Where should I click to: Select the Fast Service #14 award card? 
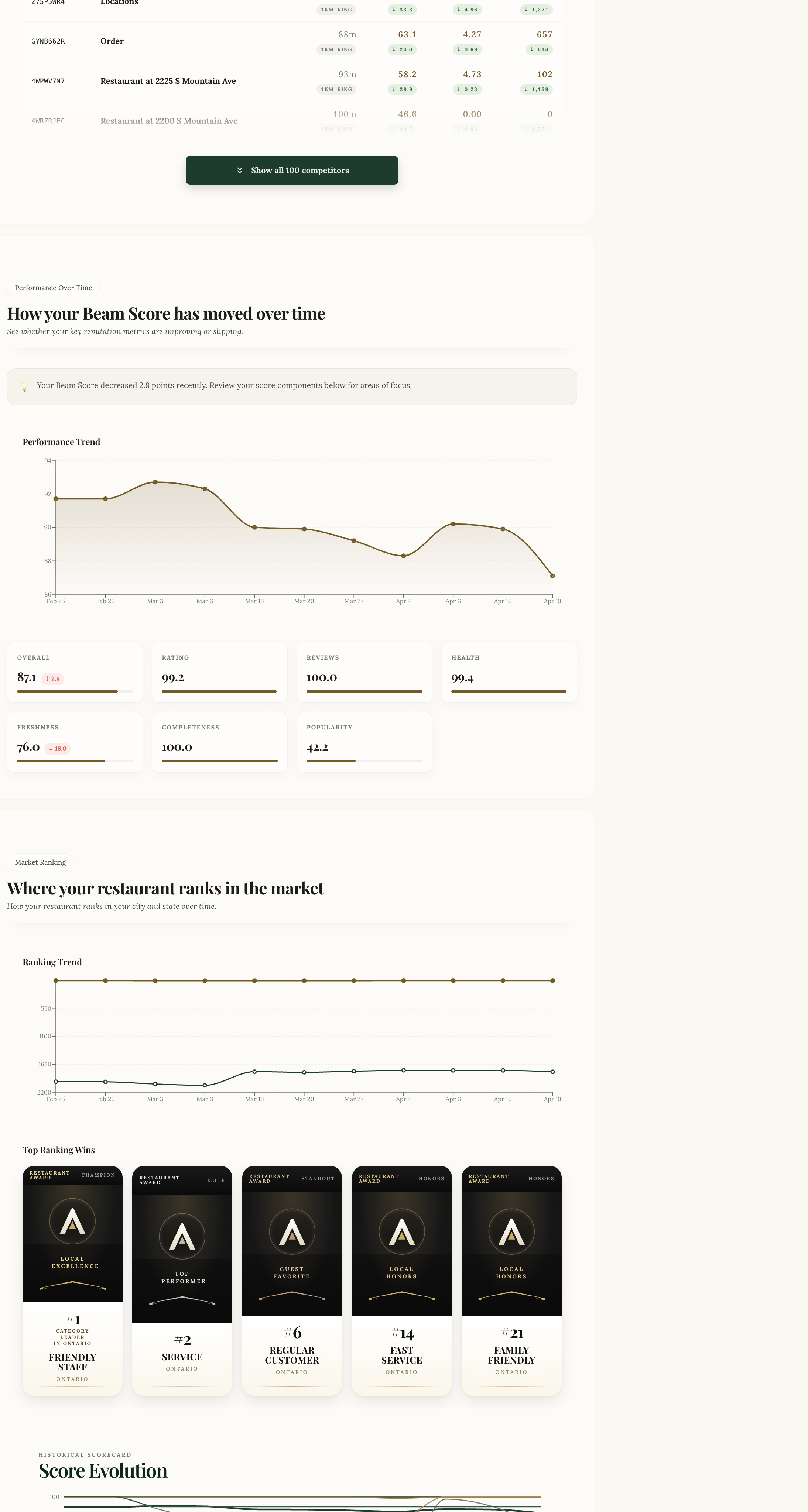pyautogui.click(x=402, y=1280)
